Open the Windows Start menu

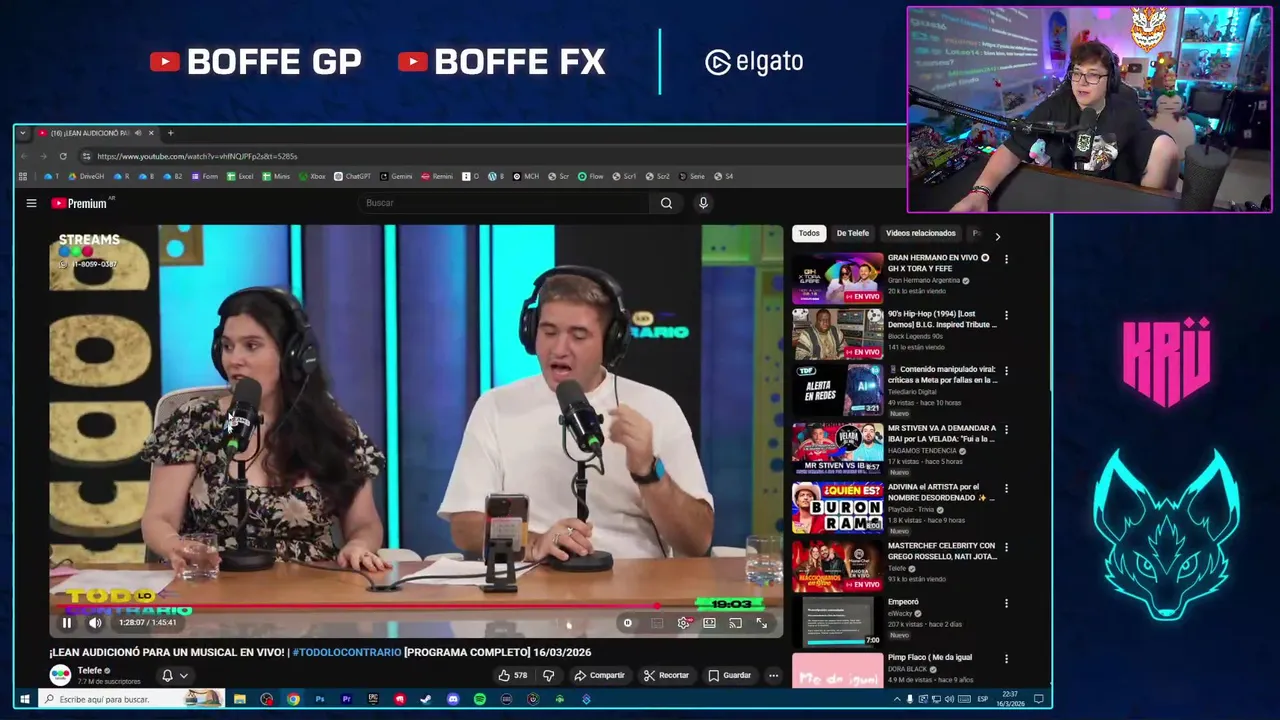pyautogui.click(x=25, y=699)
